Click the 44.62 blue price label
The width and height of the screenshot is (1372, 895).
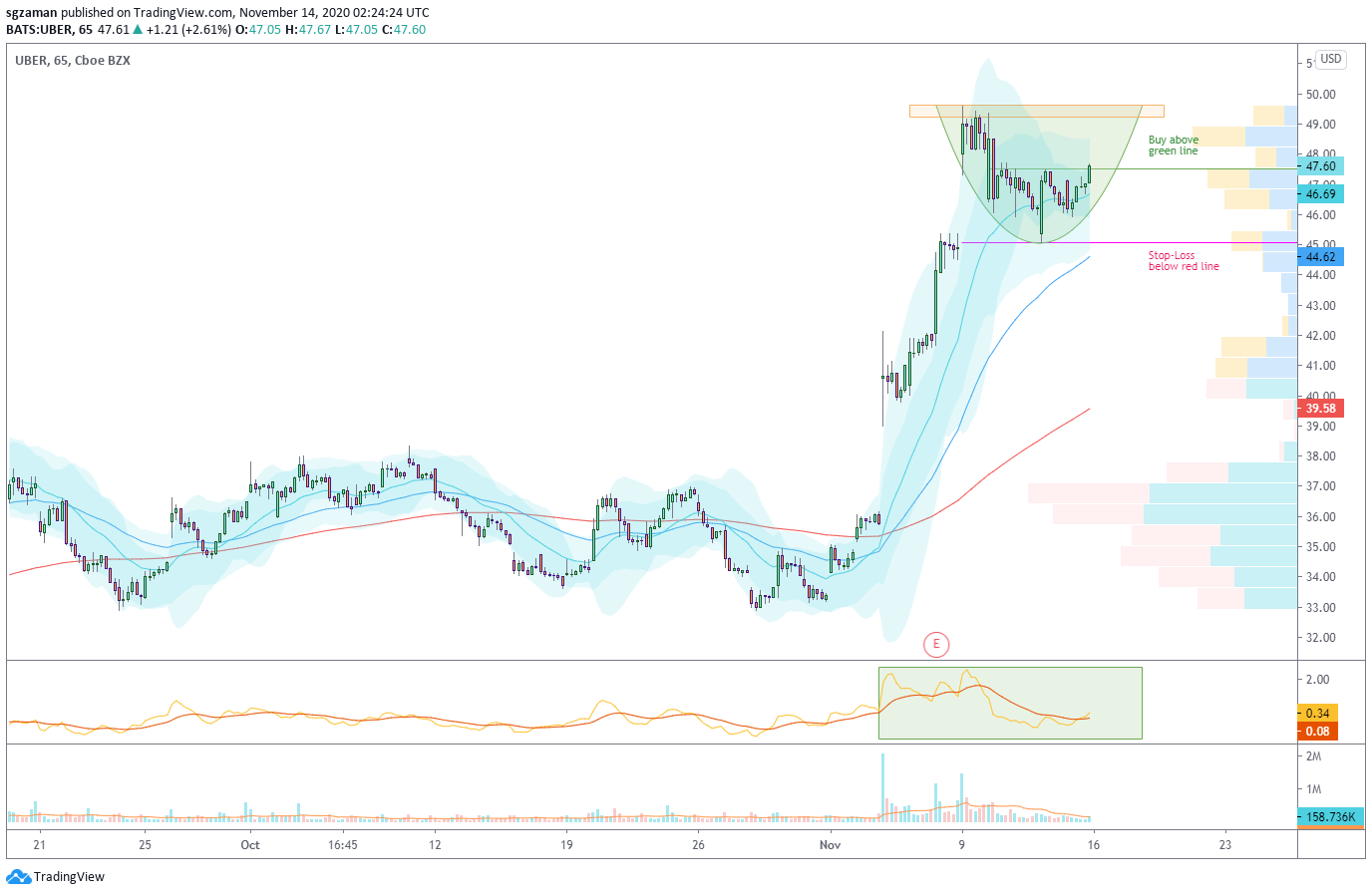pos(1320,257)
